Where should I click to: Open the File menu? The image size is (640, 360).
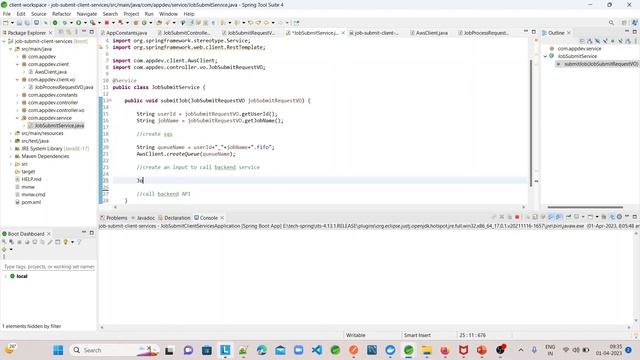[x=7, y=14]
